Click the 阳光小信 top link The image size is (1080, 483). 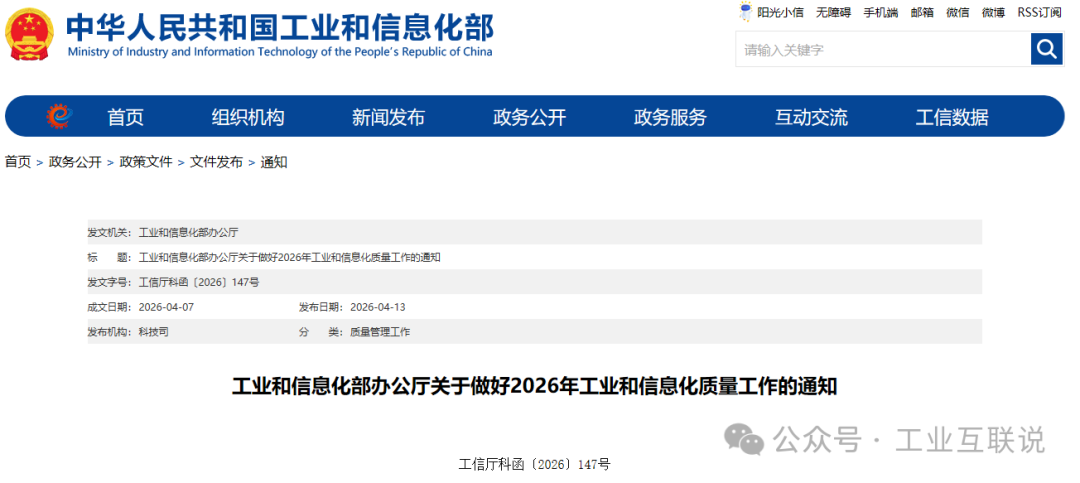[x=780, y=12]
